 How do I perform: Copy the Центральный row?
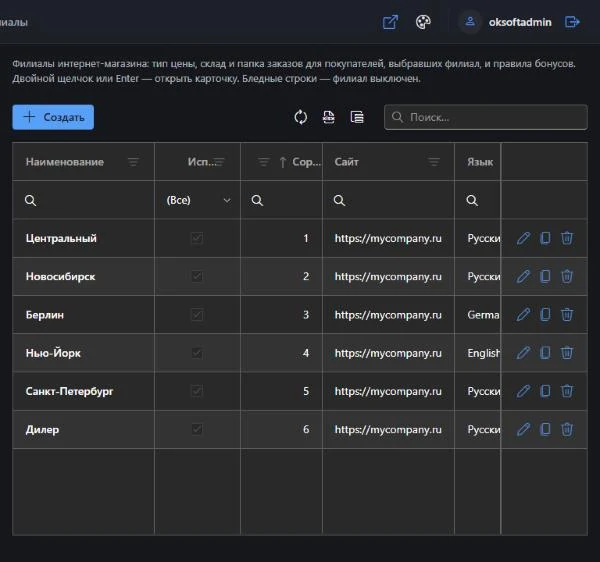[545, 238]
